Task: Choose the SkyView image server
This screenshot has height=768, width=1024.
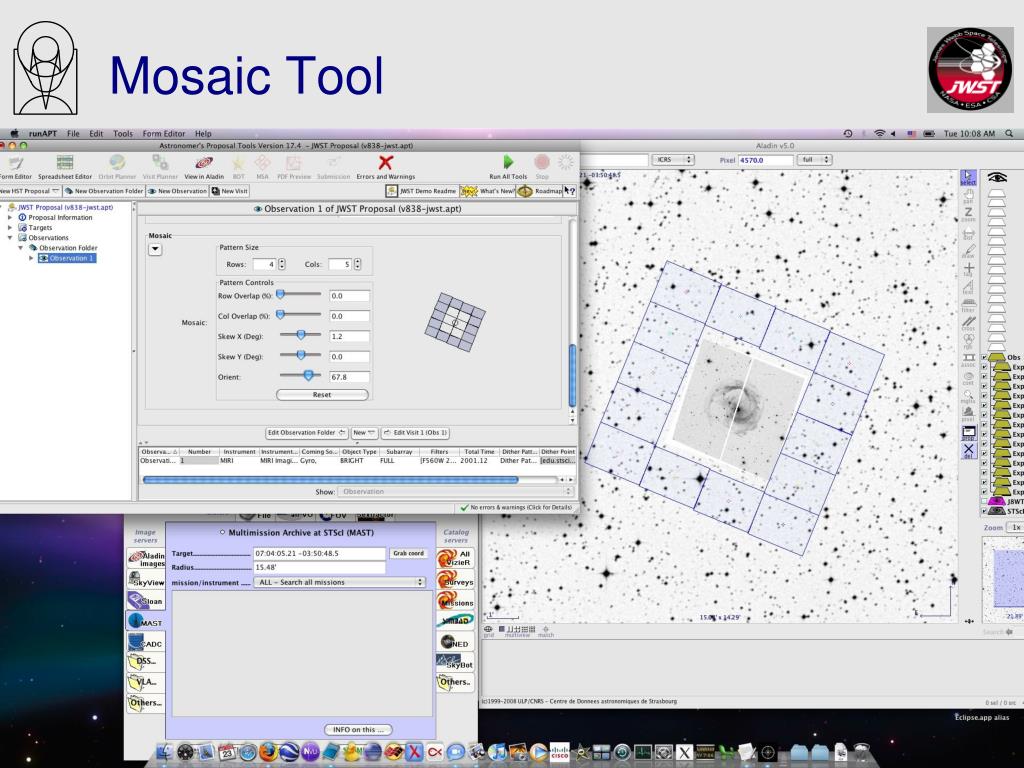Action: coord(146,579)
